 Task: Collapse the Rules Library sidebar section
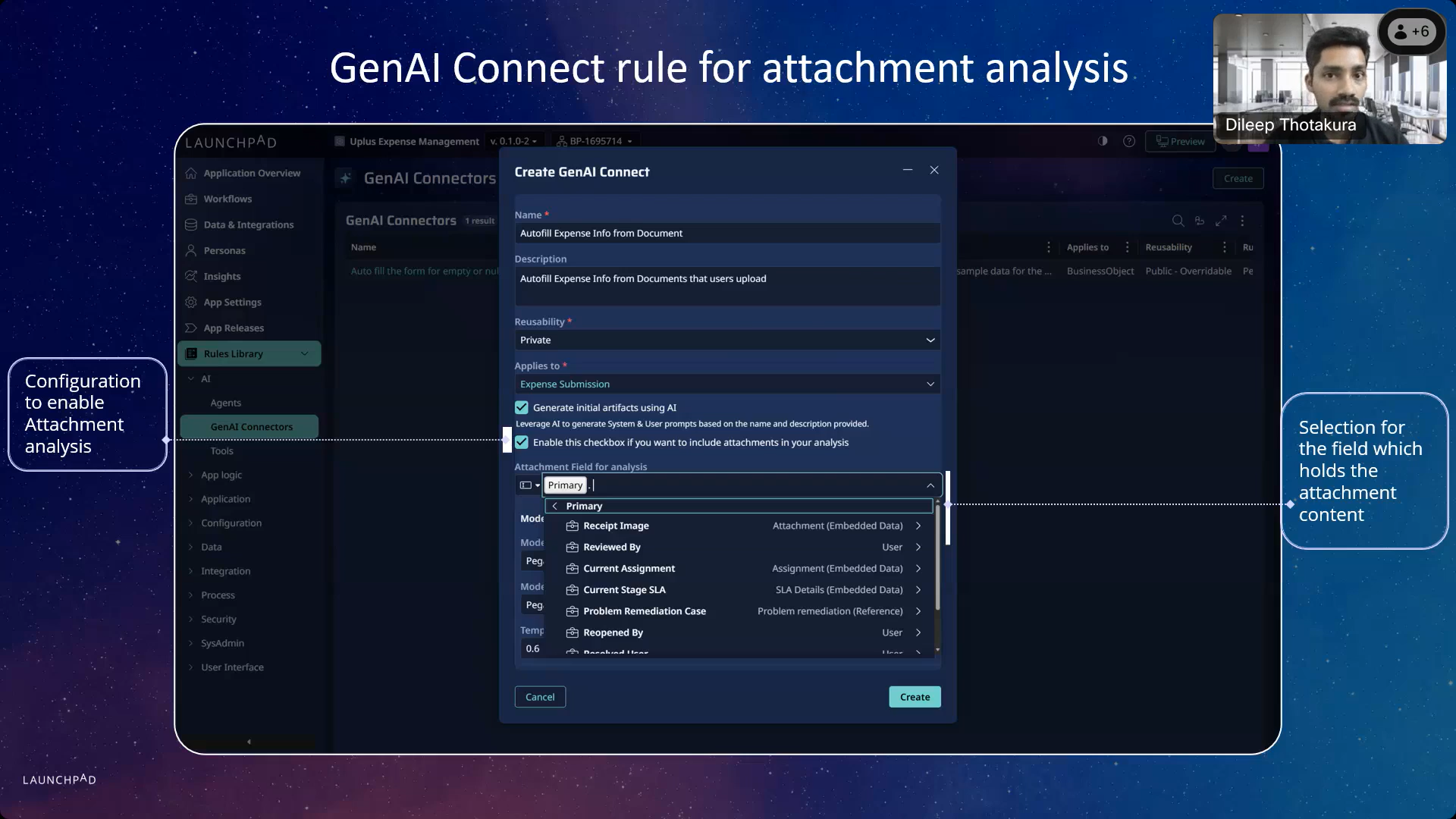coord(304,354)
